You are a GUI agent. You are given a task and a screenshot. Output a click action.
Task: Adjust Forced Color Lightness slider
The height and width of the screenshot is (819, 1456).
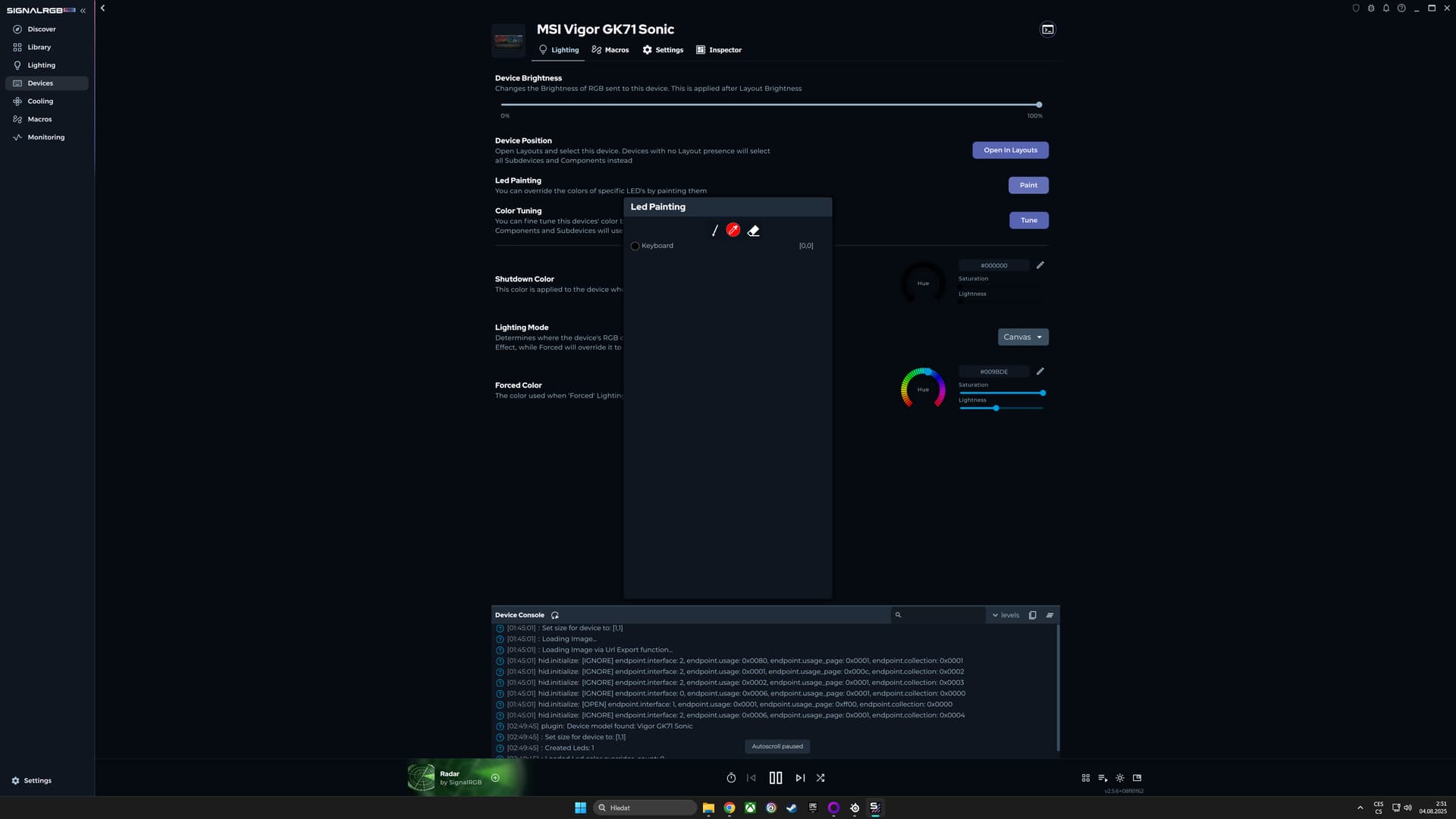tap(1002, 408)
